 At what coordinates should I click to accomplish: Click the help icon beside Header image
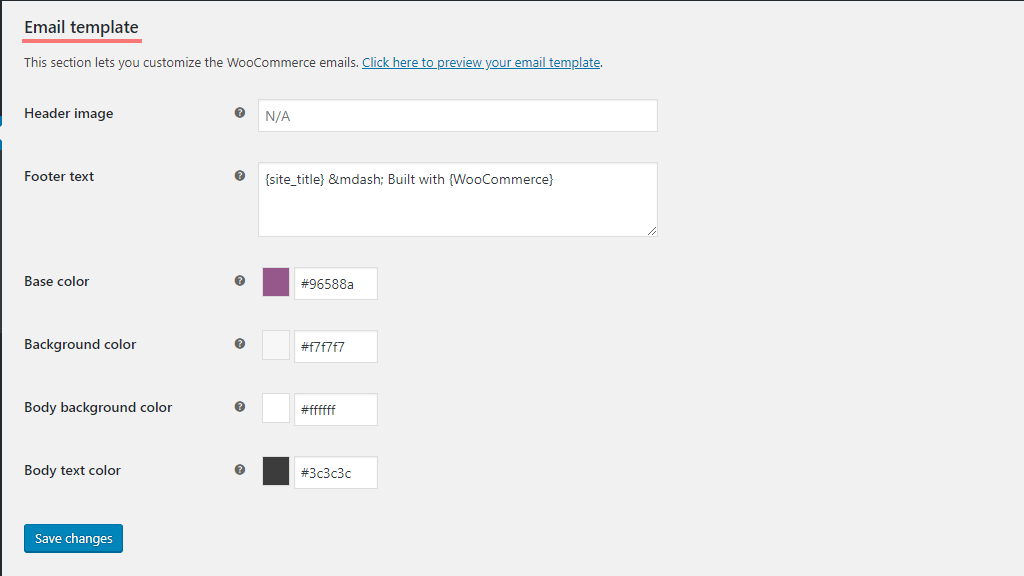coord(240,113)
